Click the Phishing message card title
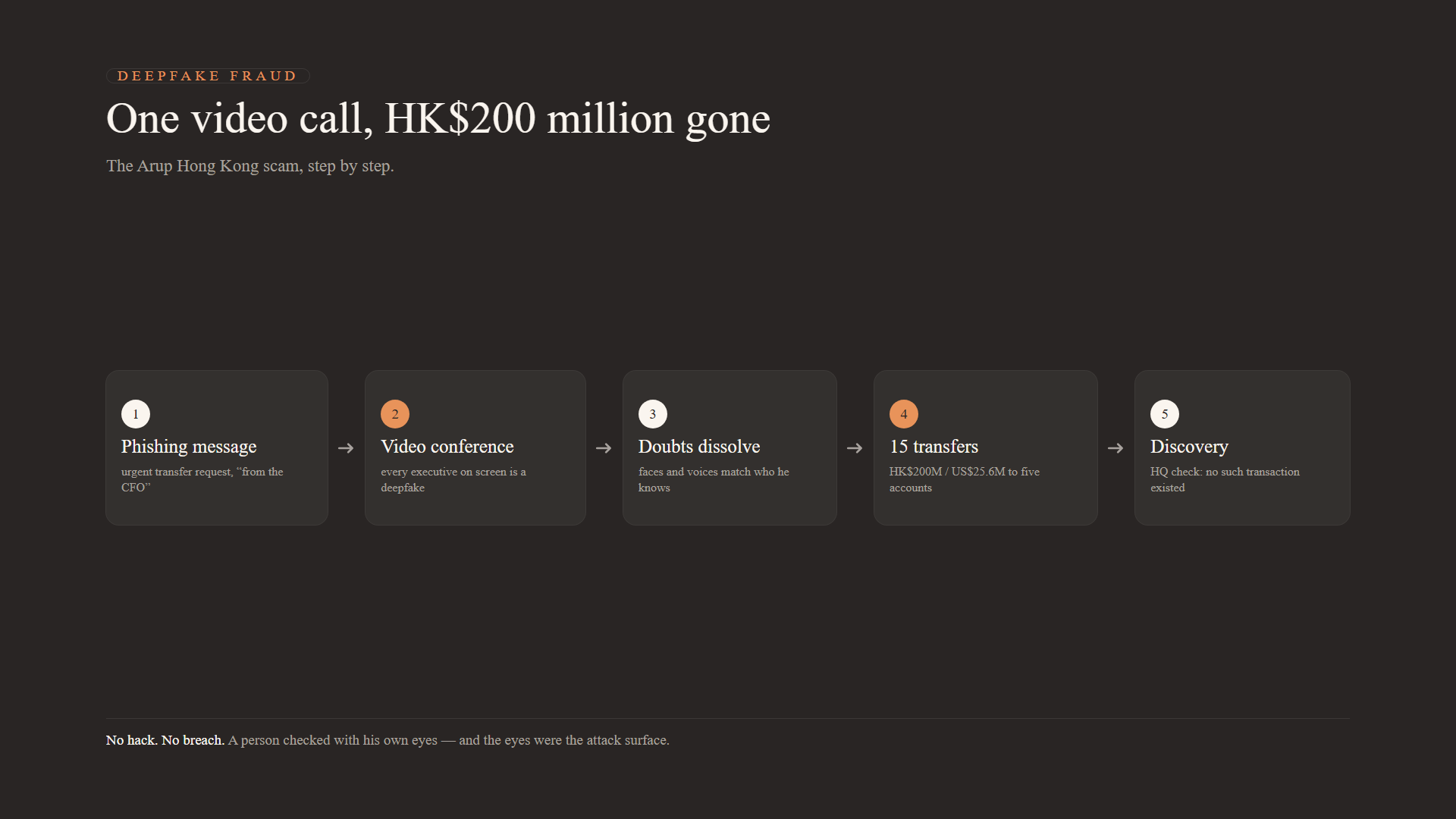The height and width of the screenshot is (819, 1456). (x=189, y=447)
